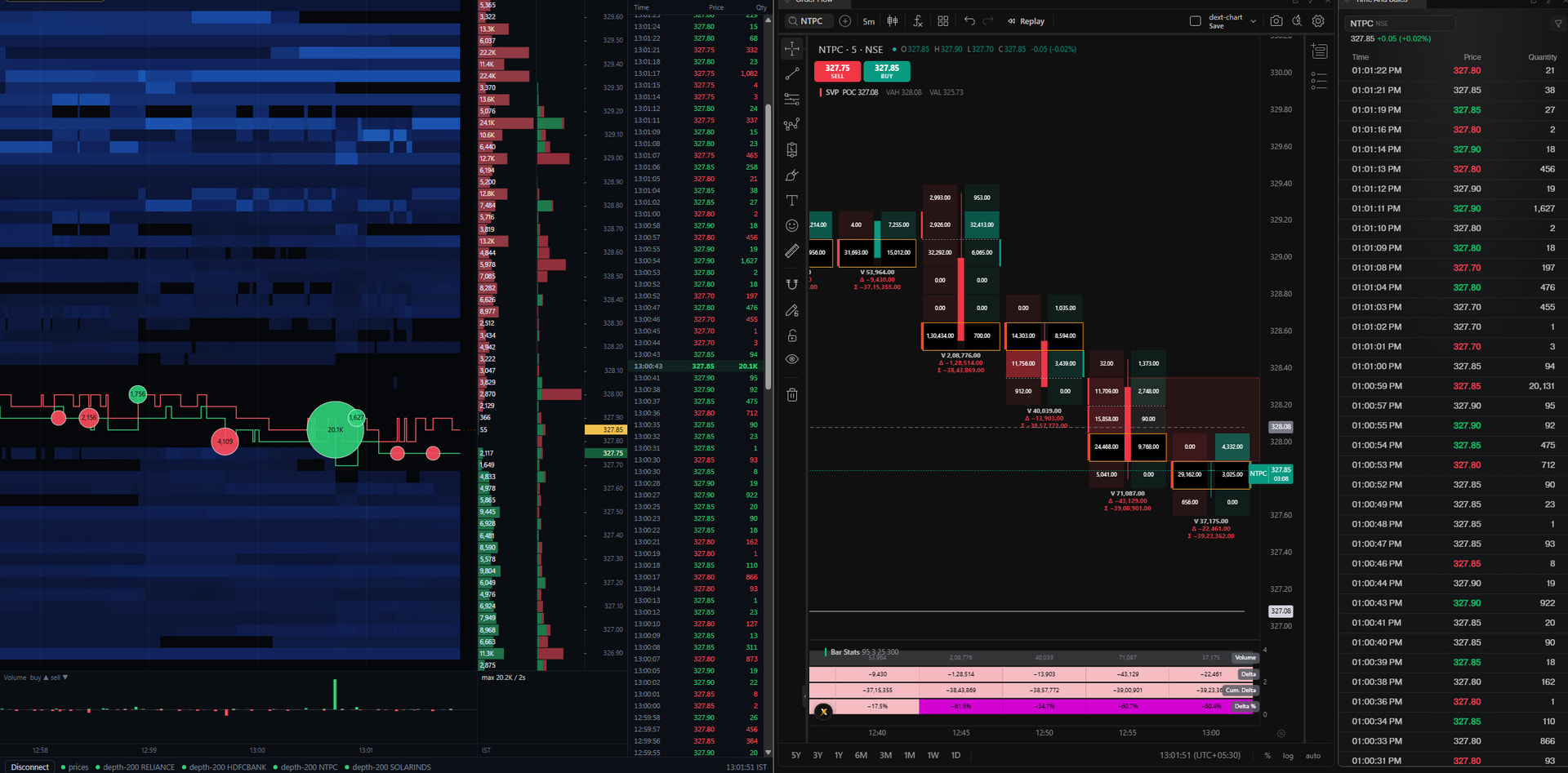Click the 327.75 SELL button
The width and height of the screenshot is (1568, 773).
pos(837,71)
